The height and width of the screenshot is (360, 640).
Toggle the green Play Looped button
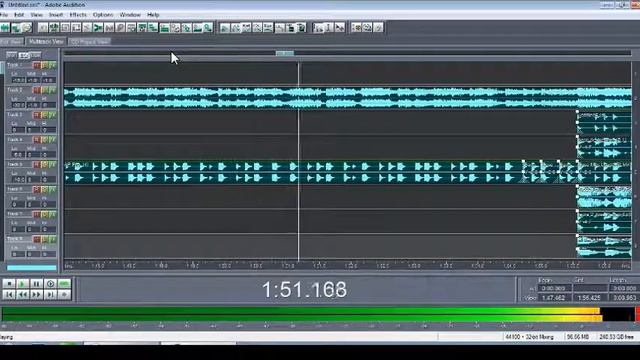pos(64,284)
